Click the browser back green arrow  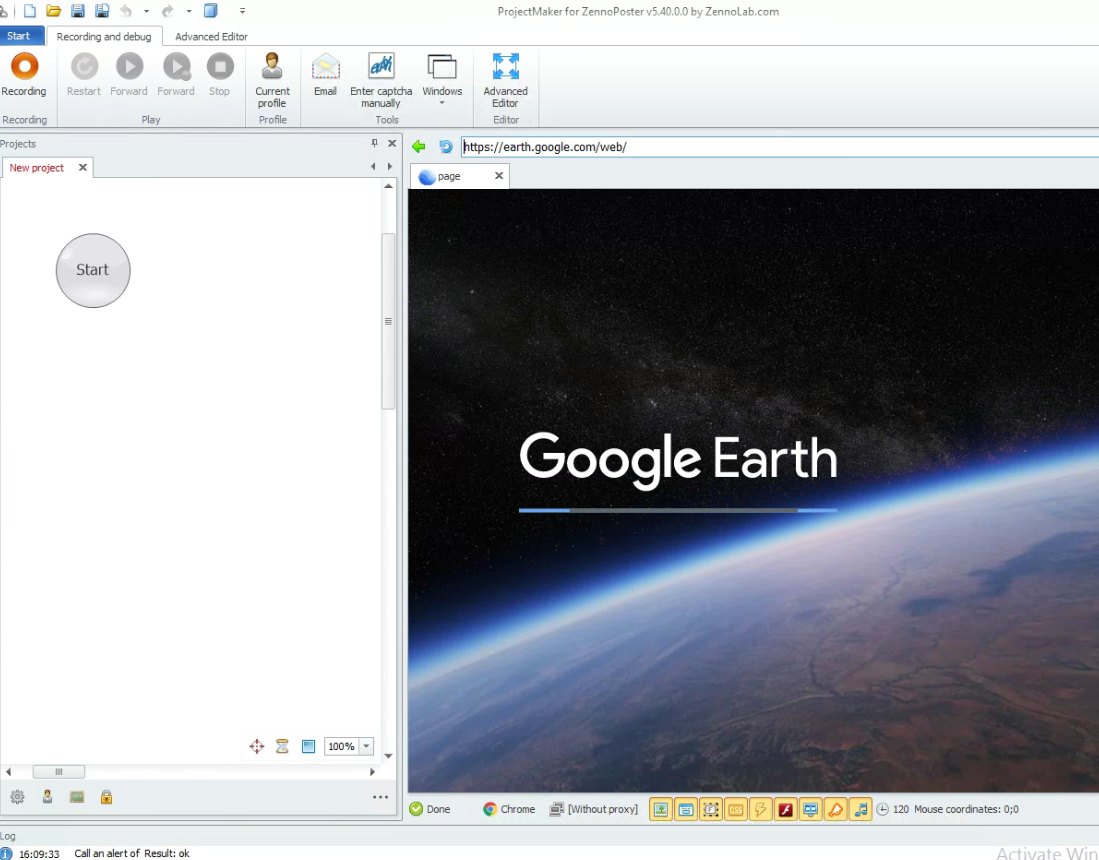(x=419, y=147)
